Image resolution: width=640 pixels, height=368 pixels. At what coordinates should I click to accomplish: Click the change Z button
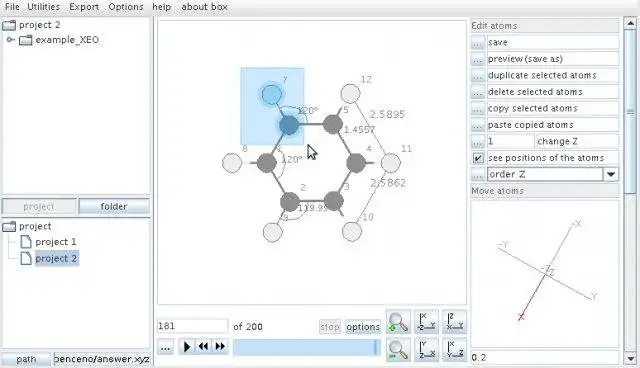(x=577, y=142)
